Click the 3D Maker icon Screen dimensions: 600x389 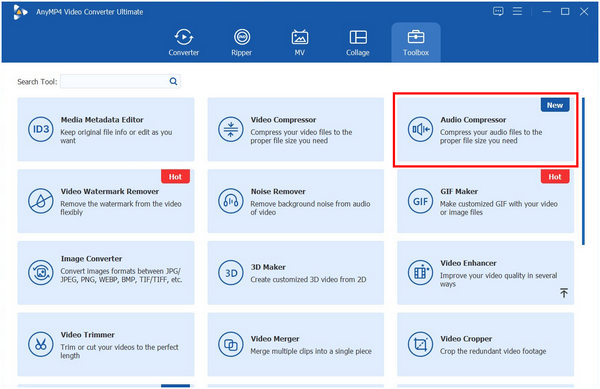tap(230, 273)
